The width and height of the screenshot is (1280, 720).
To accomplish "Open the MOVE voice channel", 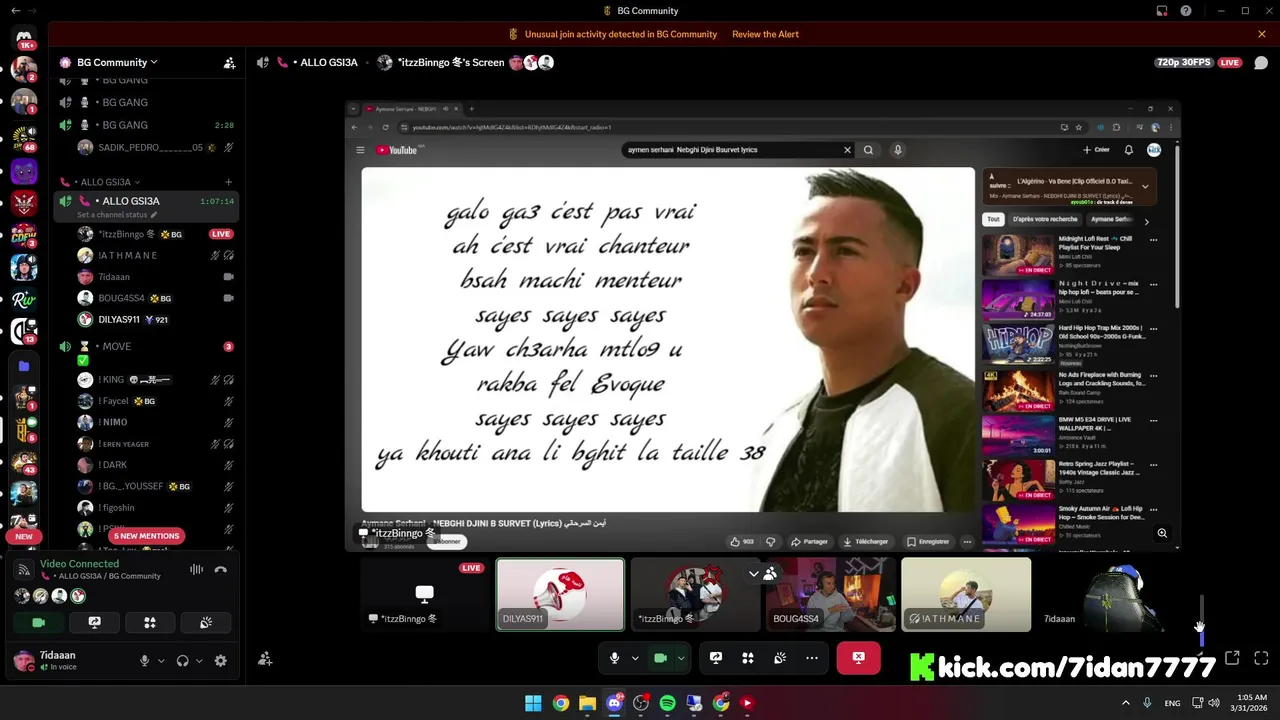I will point(146,346).
